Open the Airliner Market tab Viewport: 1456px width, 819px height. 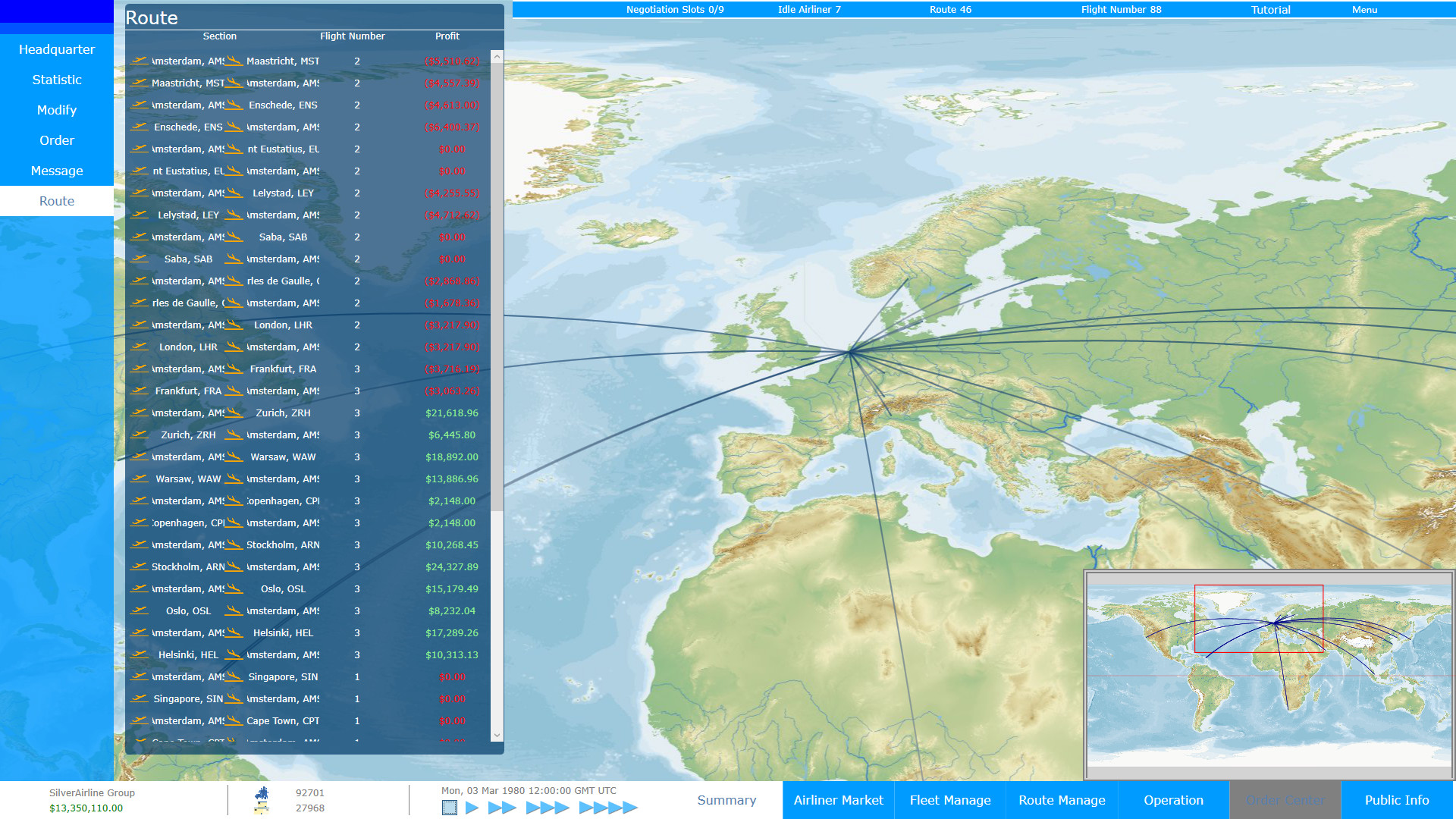tap(838, 800)
